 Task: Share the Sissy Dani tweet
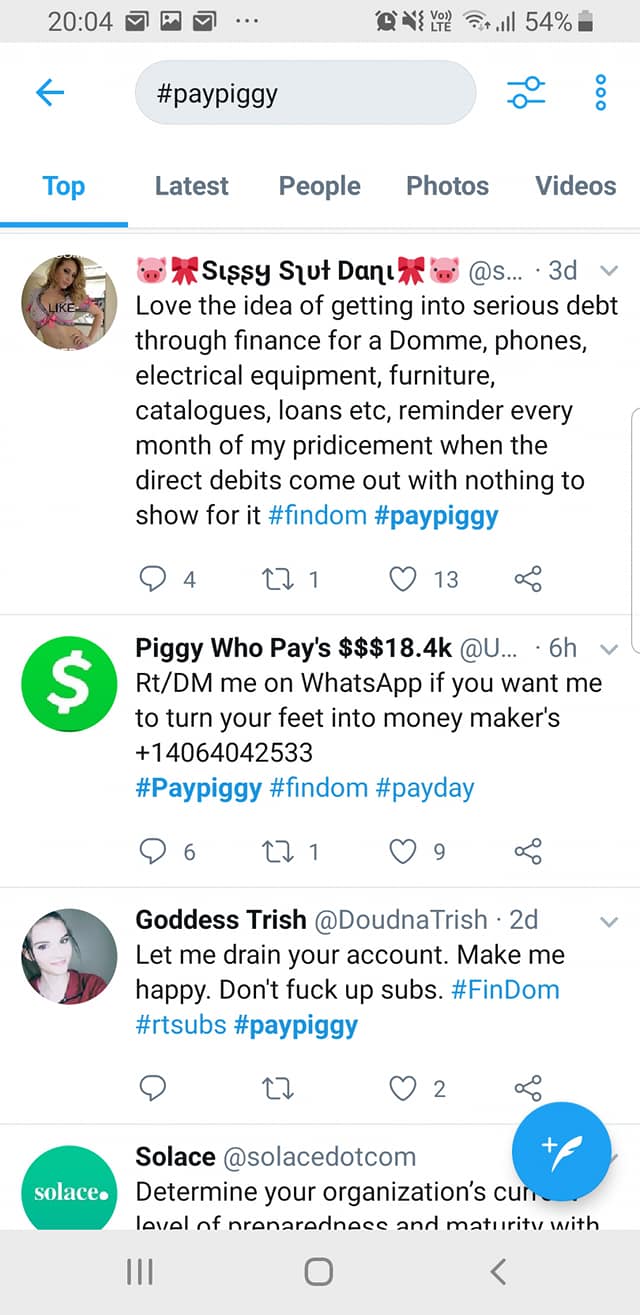point(527,578)
